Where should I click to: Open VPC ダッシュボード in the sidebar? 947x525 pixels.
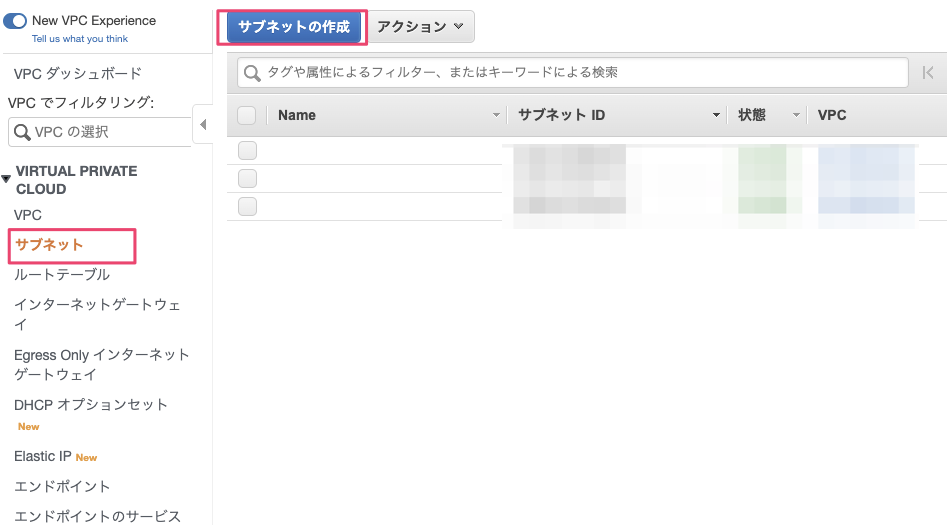point(78,73)
